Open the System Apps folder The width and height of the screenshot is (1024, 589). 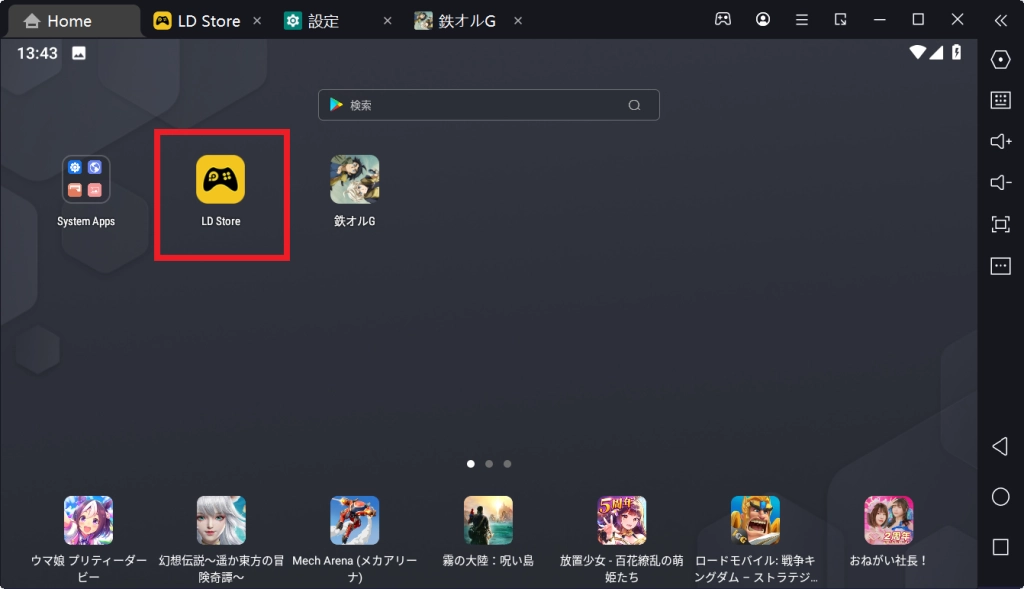pyautogui.click(x=86, y=180)
